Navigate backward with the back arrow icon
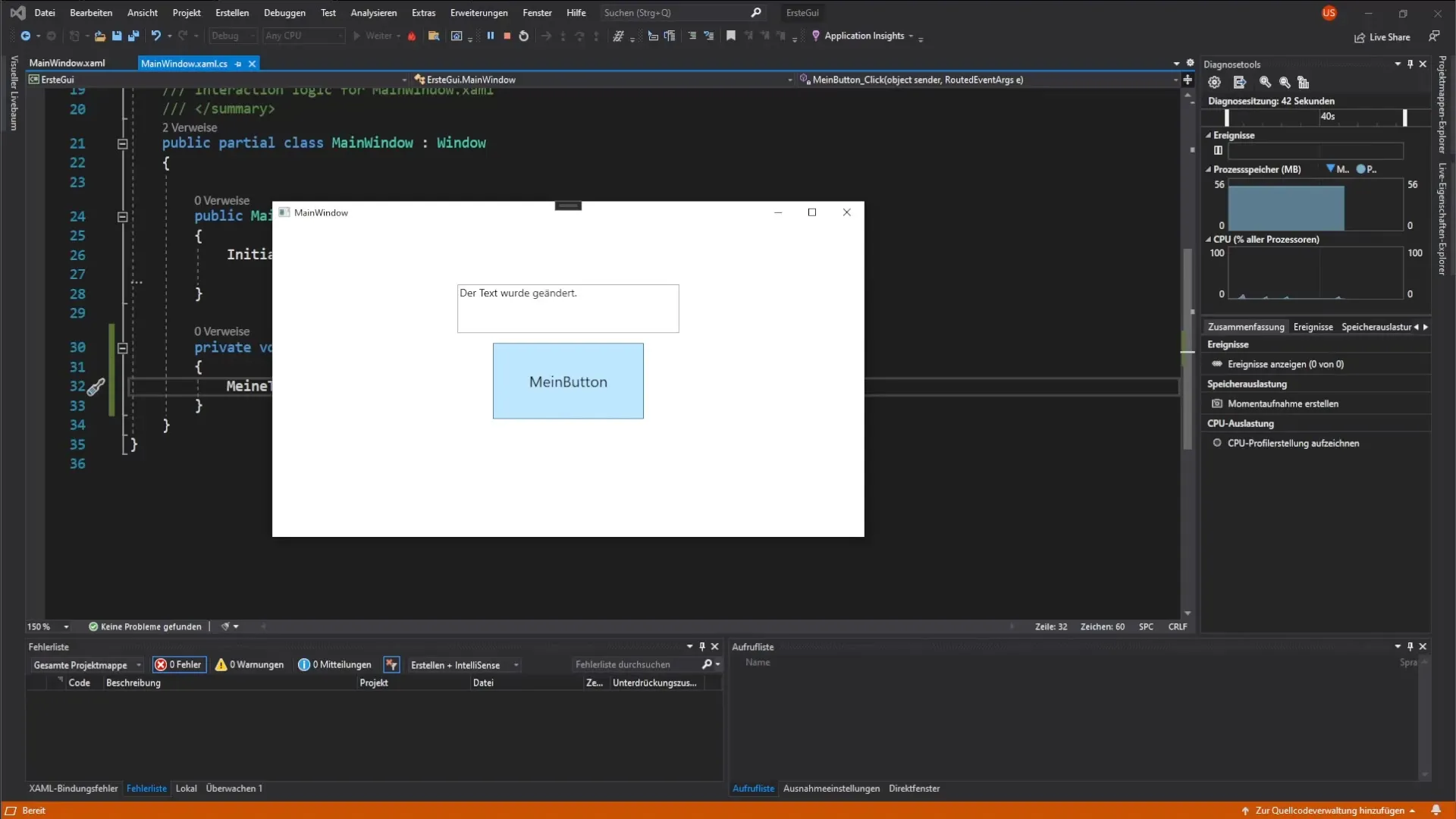Image resolution: width=1456 pixels, height=819 pixels. (x=25, y=36)
